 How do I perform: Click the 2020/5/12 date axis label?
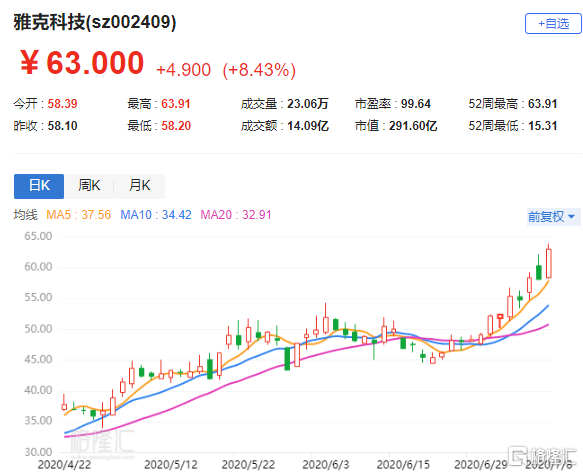point(171,465)
